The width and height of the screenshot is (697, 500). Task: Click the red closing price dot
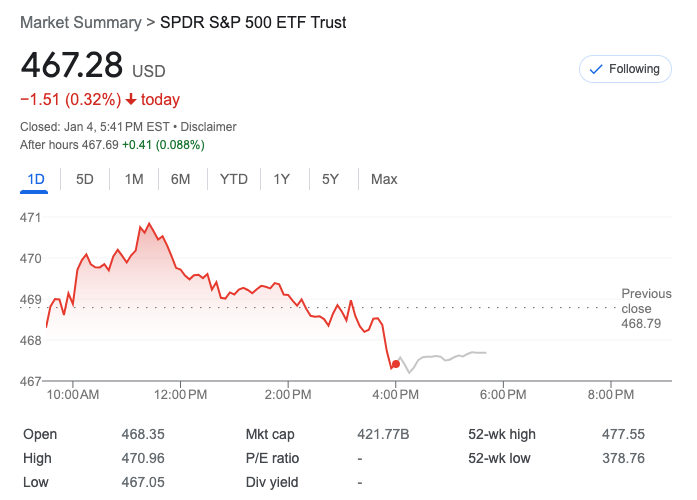(396, 364)
